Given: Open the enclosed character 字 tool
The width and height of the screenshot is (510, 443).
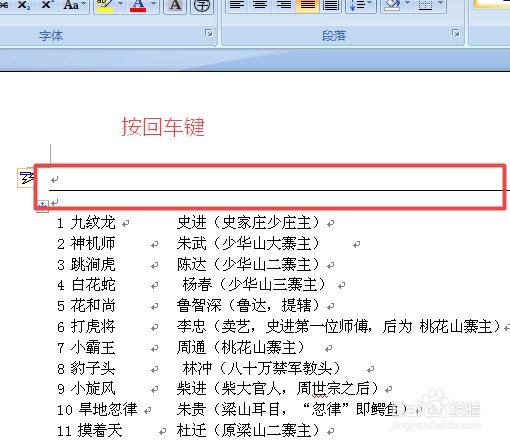Looking at the screenshot, I should (x=202, y=5).
